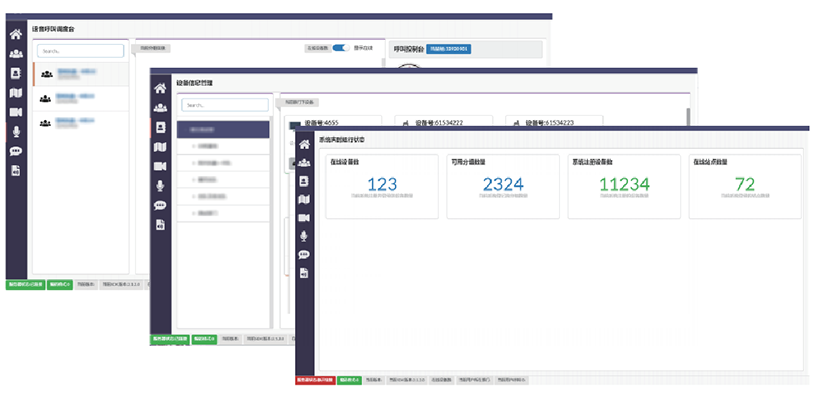Open the card showing 11234 registered devices

[624, 186]
